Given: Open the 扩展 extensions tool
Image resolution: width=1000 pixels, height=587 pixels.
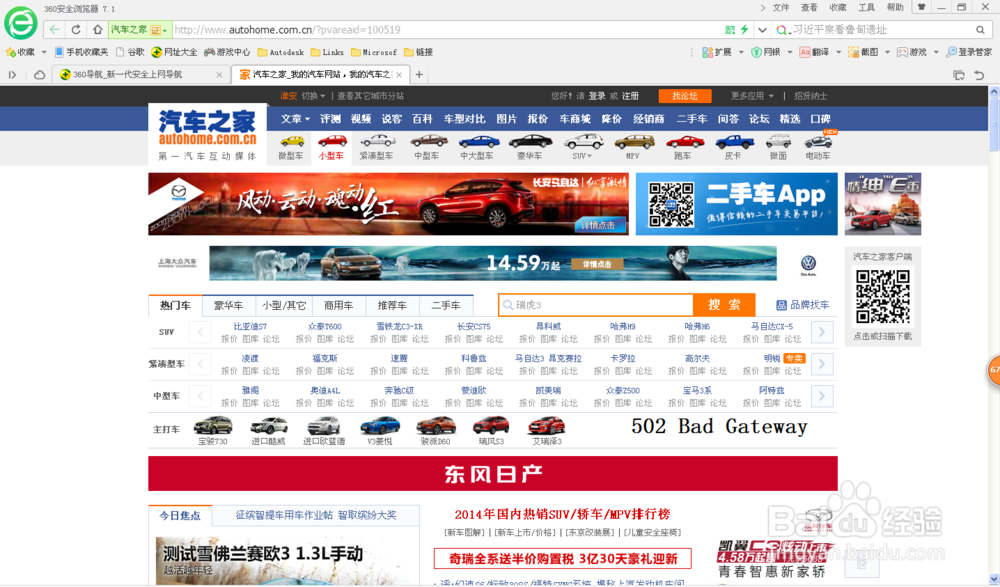Looking at the screenshot, I should point(717,52).
